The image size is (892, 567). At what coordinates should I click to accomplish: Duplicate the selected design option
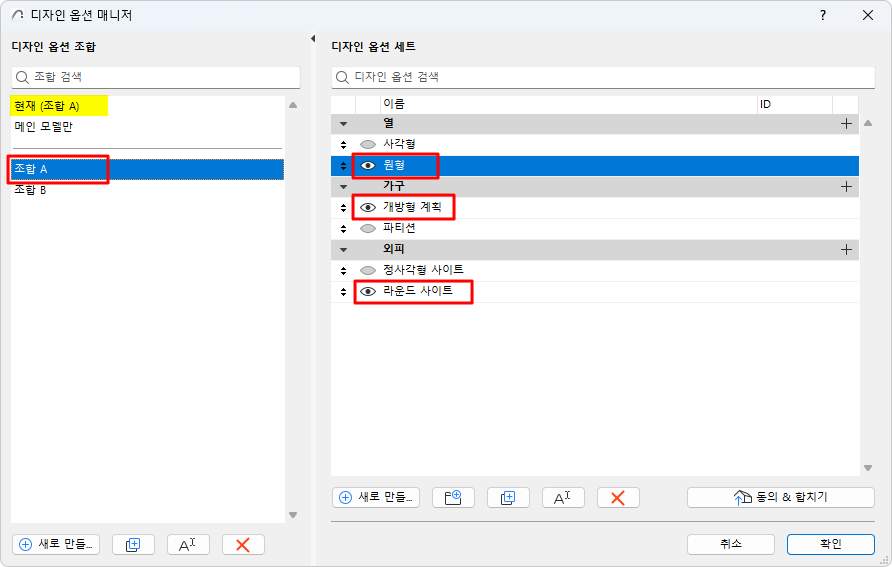508,498
